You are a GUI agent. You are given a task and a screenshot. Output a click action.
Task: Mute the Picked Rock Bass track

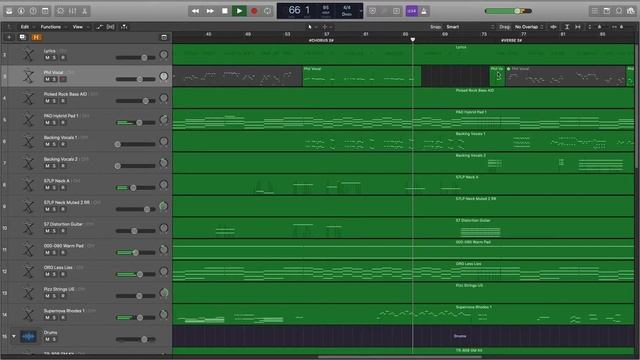coord(47,101)
